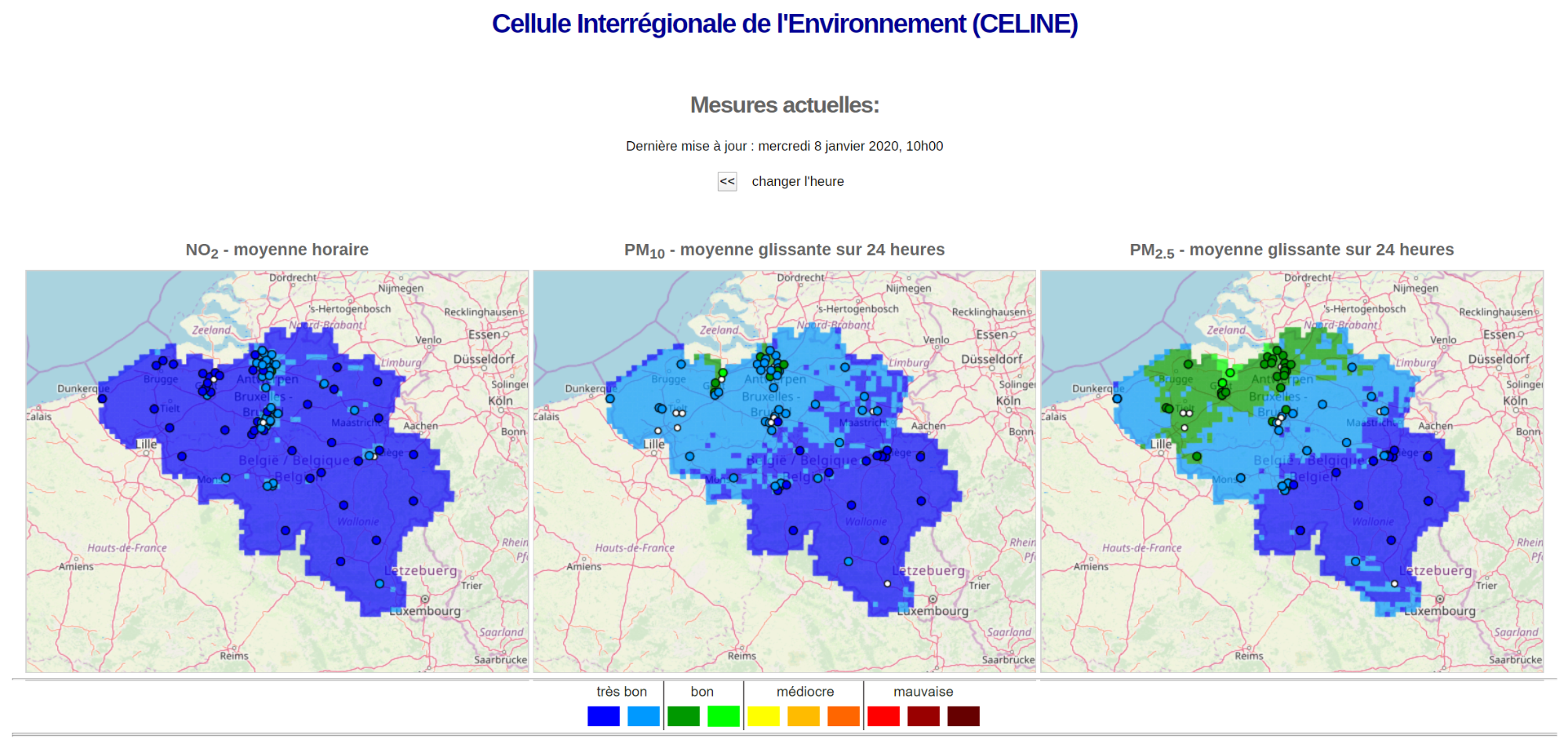This screenshot has height=738, width=1568.
Task: Select PM2.5 map station marker beside Dunkerque
Action: coord(1117,398)
